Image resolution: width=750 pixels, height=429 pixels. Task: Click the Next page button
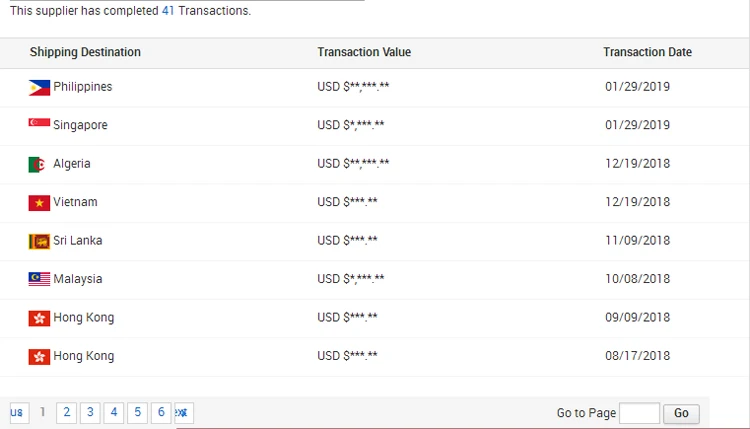[x=183, y=412]
